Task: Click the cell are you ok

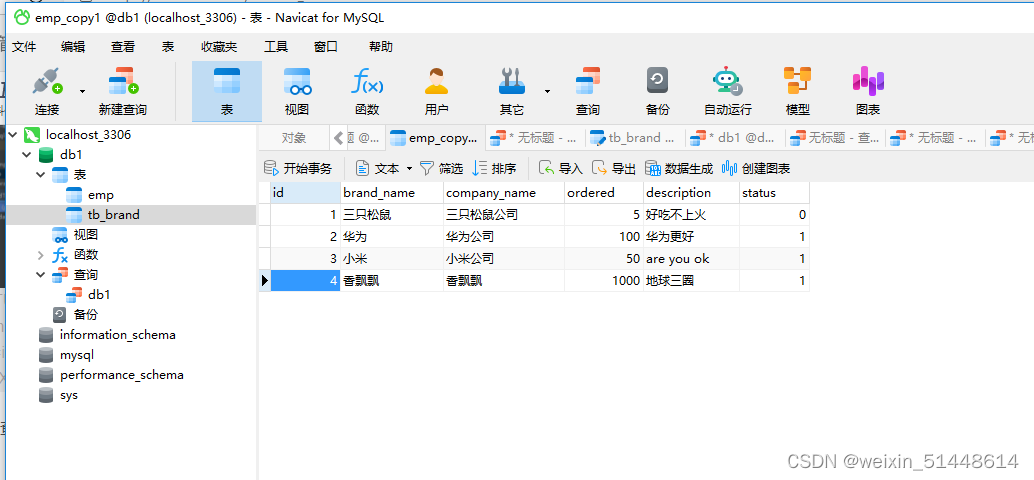Action: (691, 258)
